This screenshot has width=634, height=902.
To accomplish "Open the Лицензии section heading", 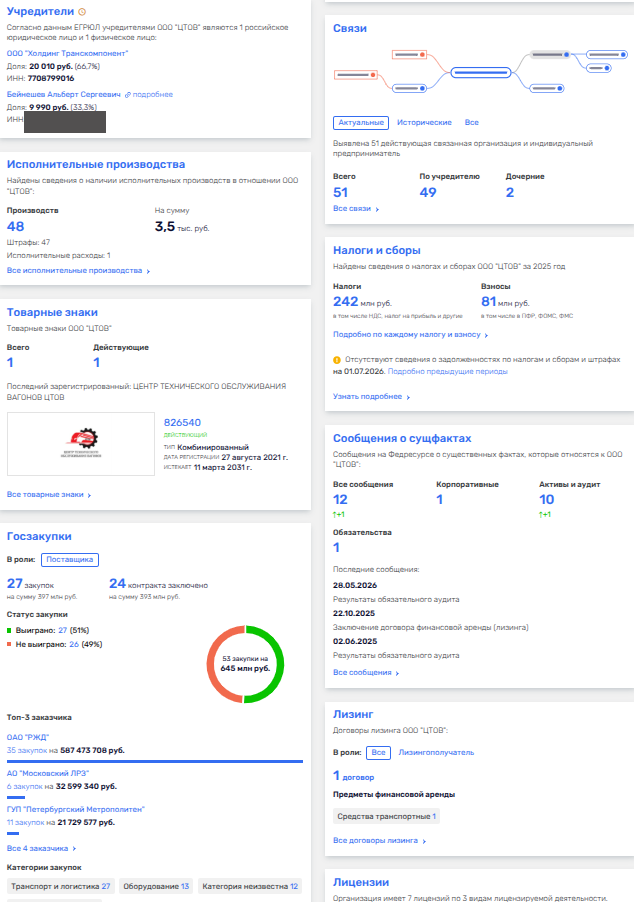I will click(x=361, y=882).
